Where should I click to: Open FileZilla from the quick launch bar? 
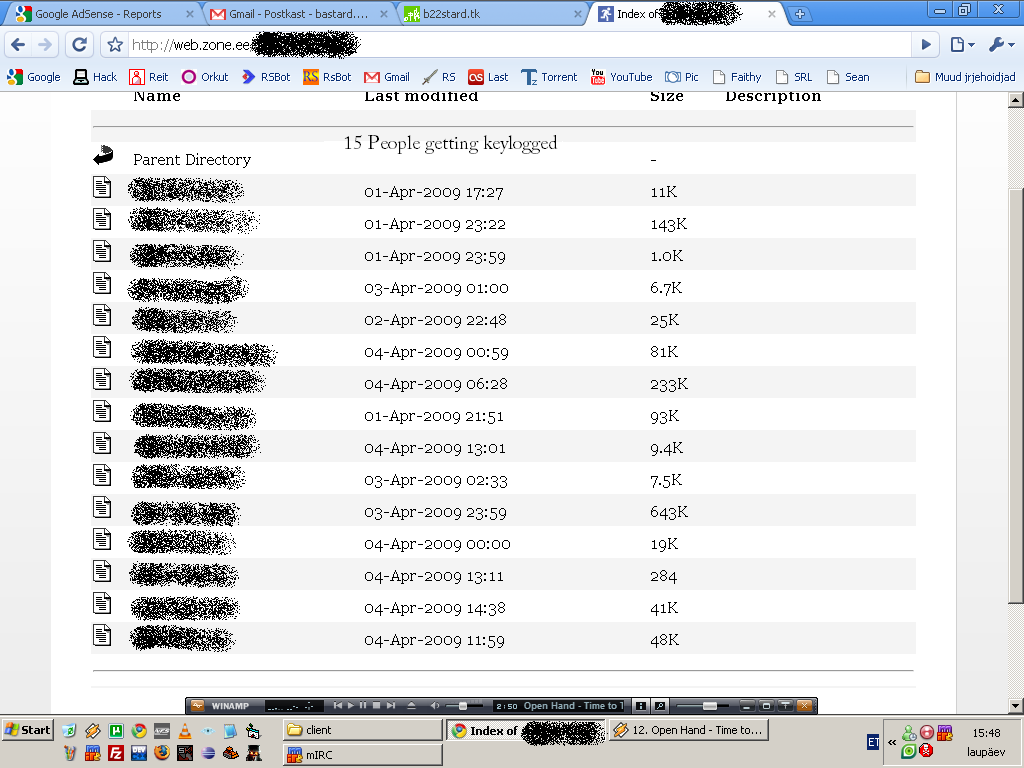115,752
